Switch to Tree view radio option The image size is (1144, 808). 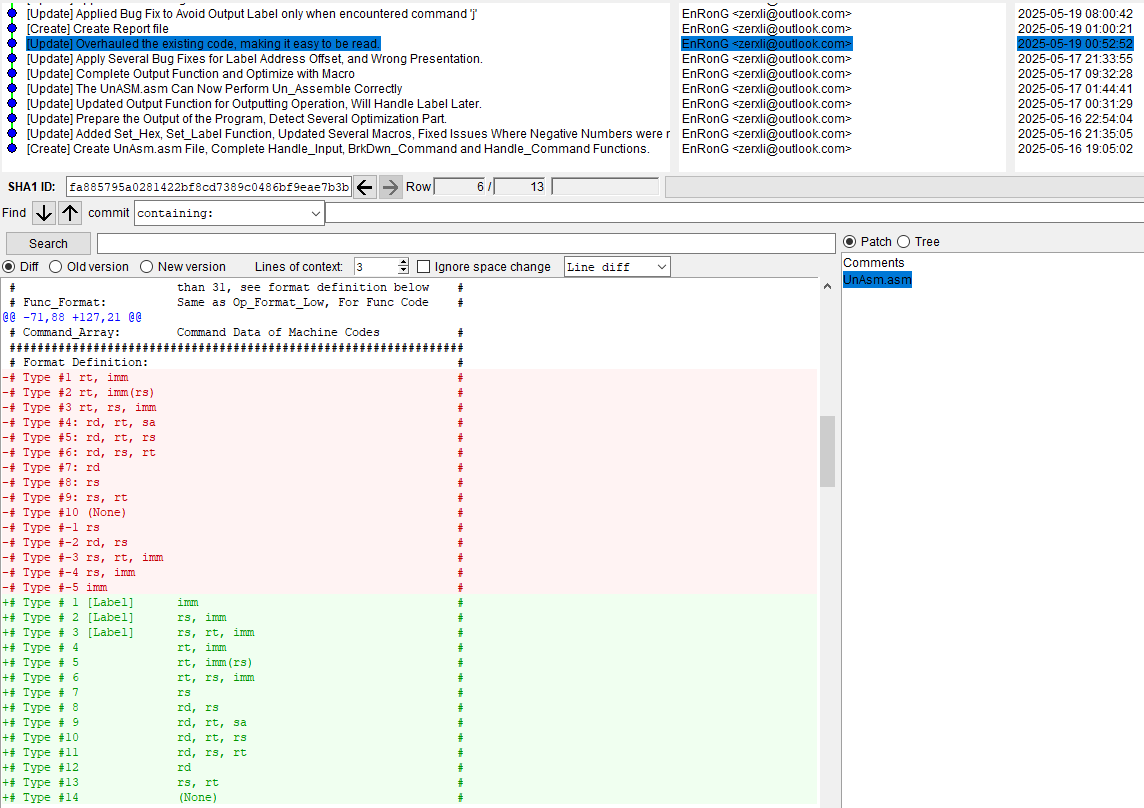pos(904,242)
